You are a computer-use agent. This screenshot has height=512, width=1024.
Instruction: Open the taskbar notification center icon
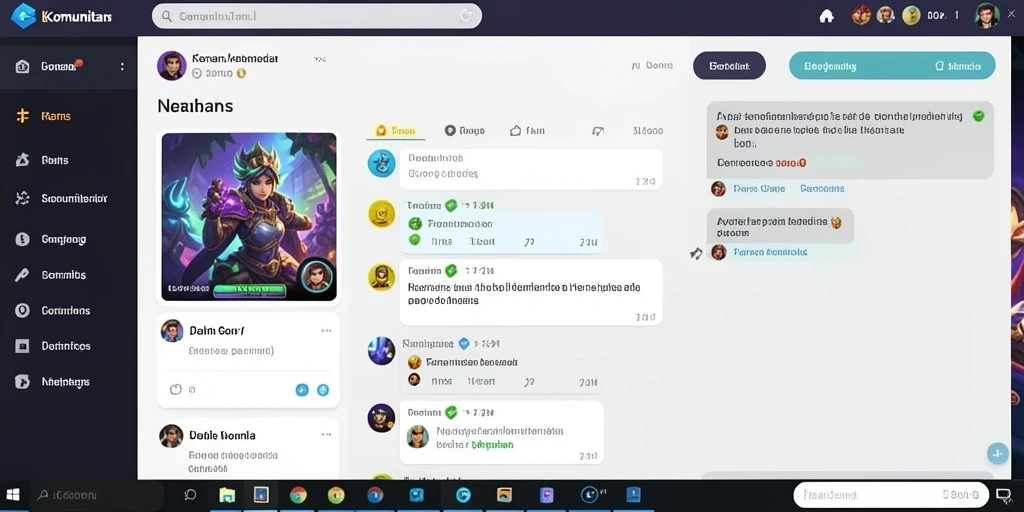[x=1003, y=495]
